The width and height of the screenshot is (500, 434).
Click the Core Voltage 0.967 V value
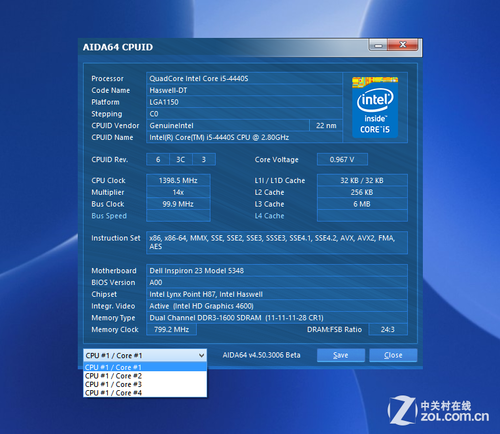(x=342, y=160)
